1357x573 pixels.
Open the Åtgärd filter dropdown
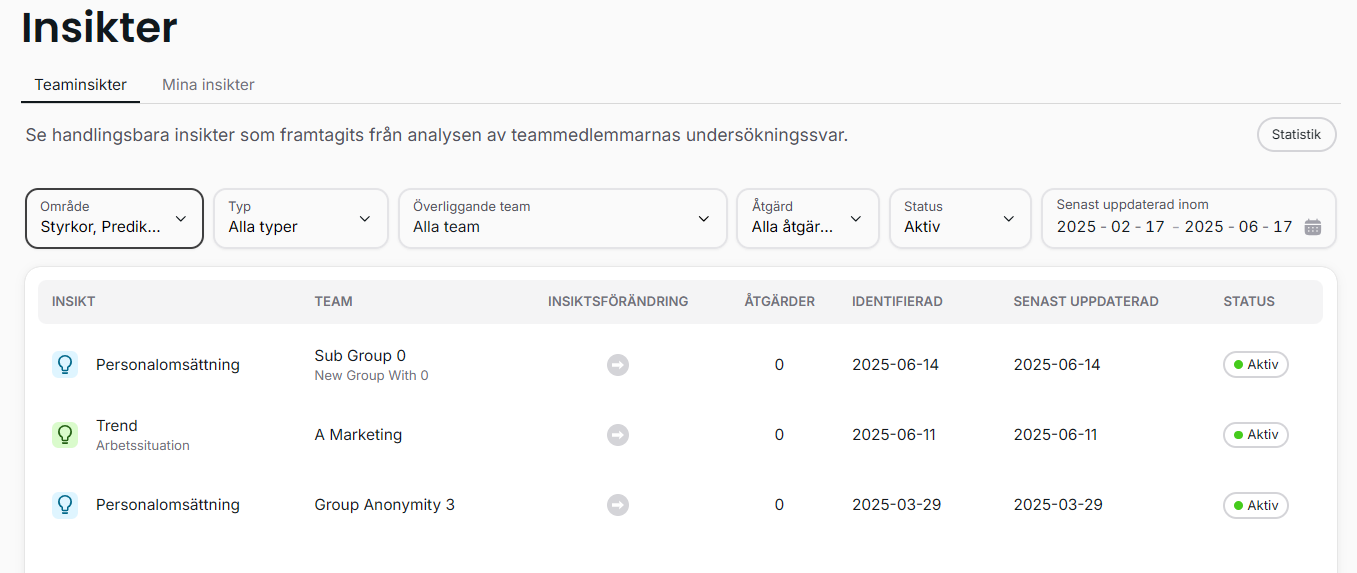808,218
